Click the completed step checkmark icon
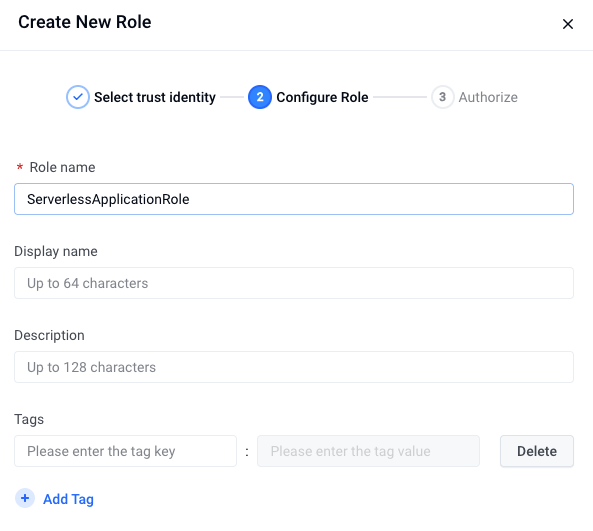The image size is (593, 531). [x=78, y=97]
